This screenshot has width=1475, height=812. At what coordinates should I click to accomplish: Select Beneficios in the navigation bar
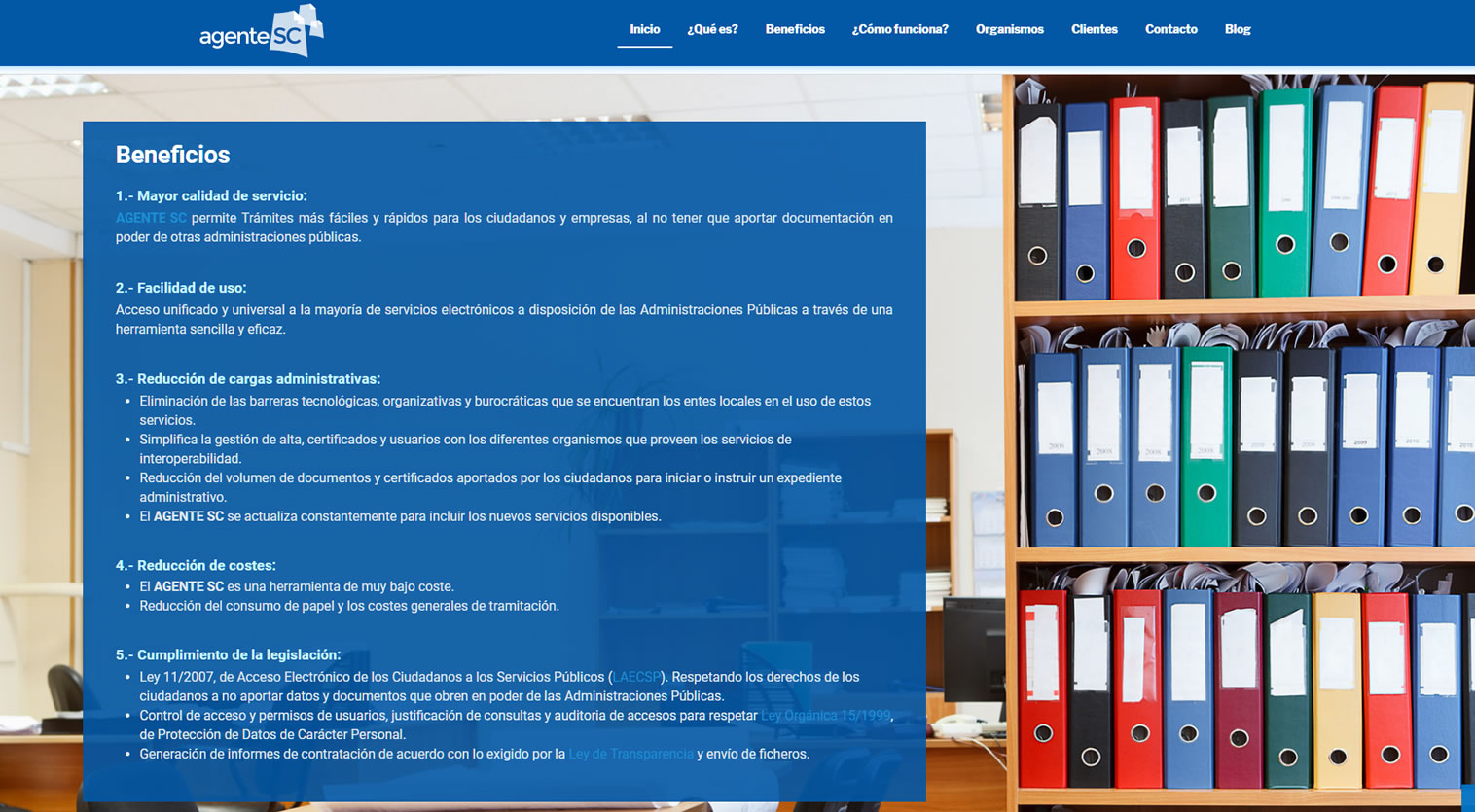[x=795, y=29]
